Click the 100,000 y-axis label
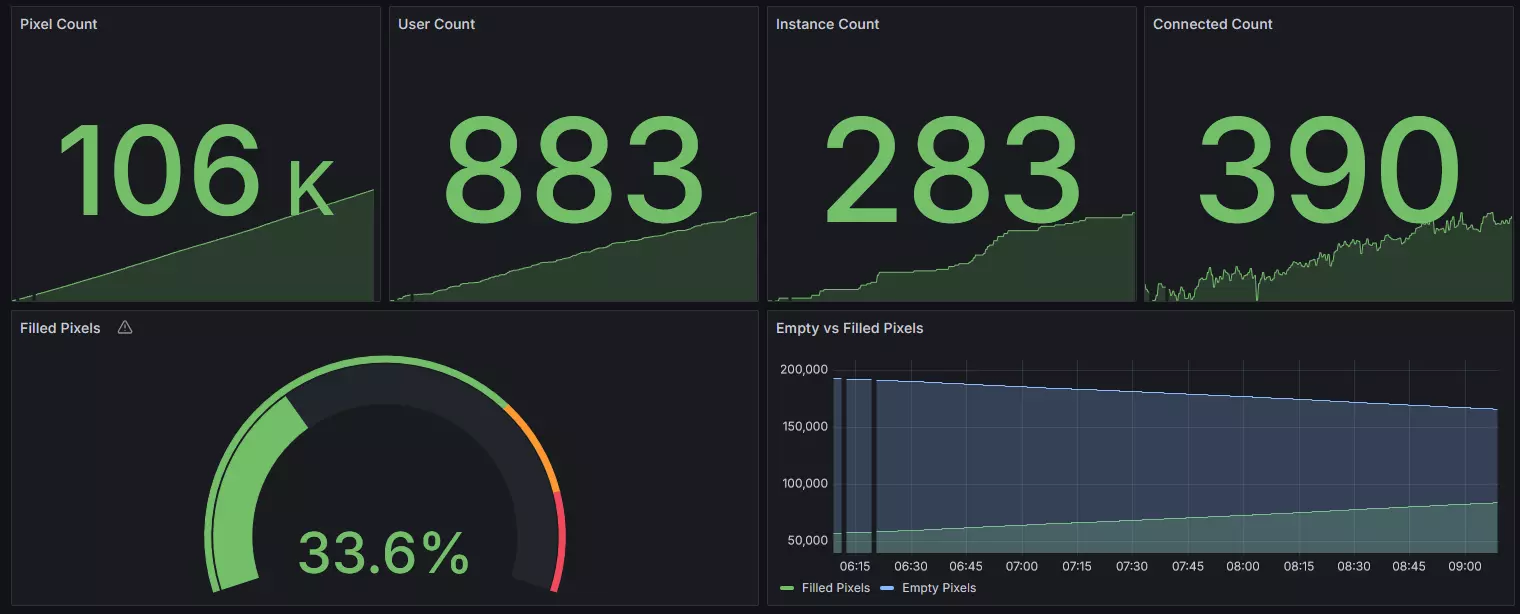This screenshot has height=614, width=1520. (x=803, y=484)
